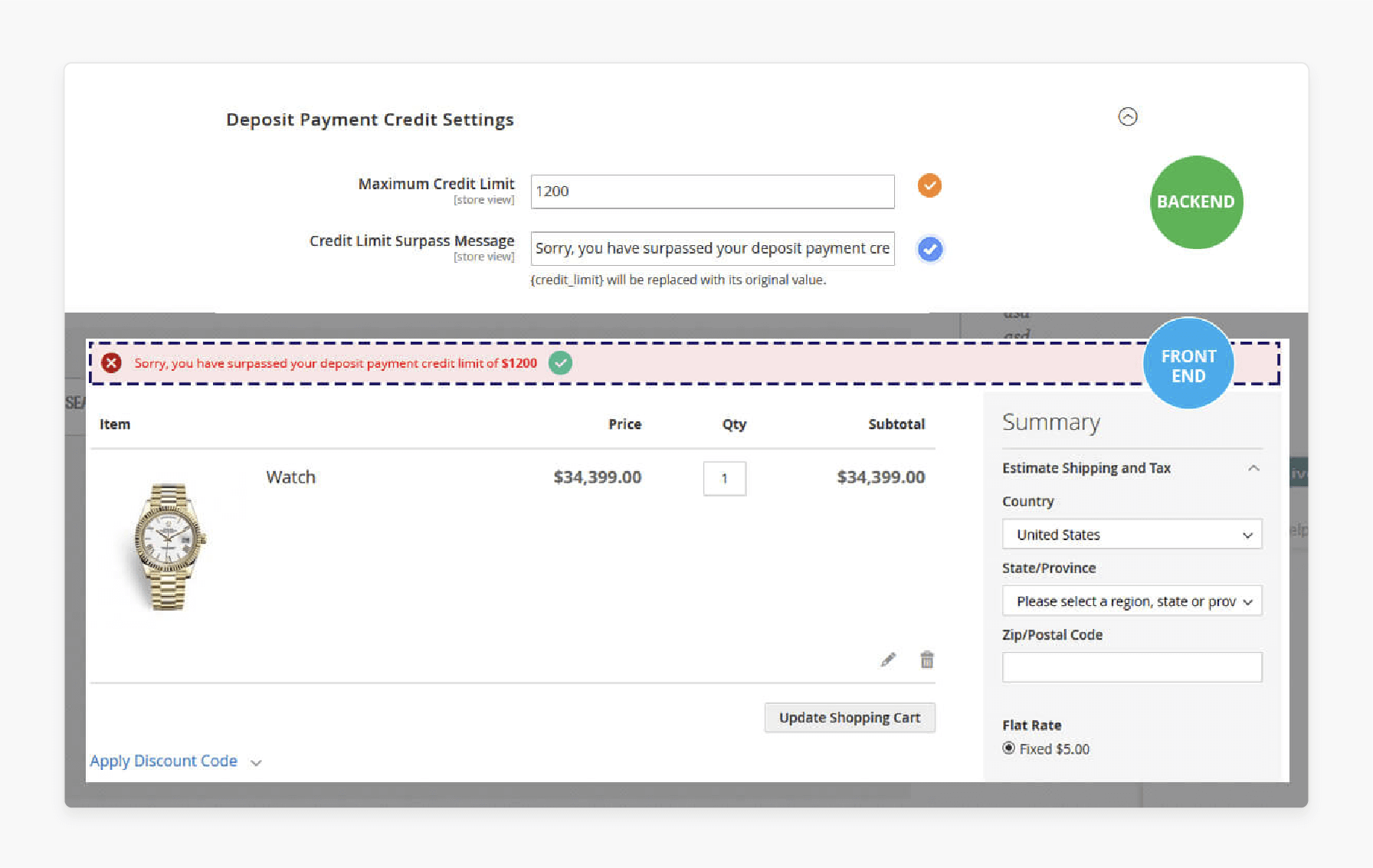Image resolution: width=1373 pixels, height=868 pixels.
Task: Click the $34,399.00 Subtotal value
Action: pos(880,477)
